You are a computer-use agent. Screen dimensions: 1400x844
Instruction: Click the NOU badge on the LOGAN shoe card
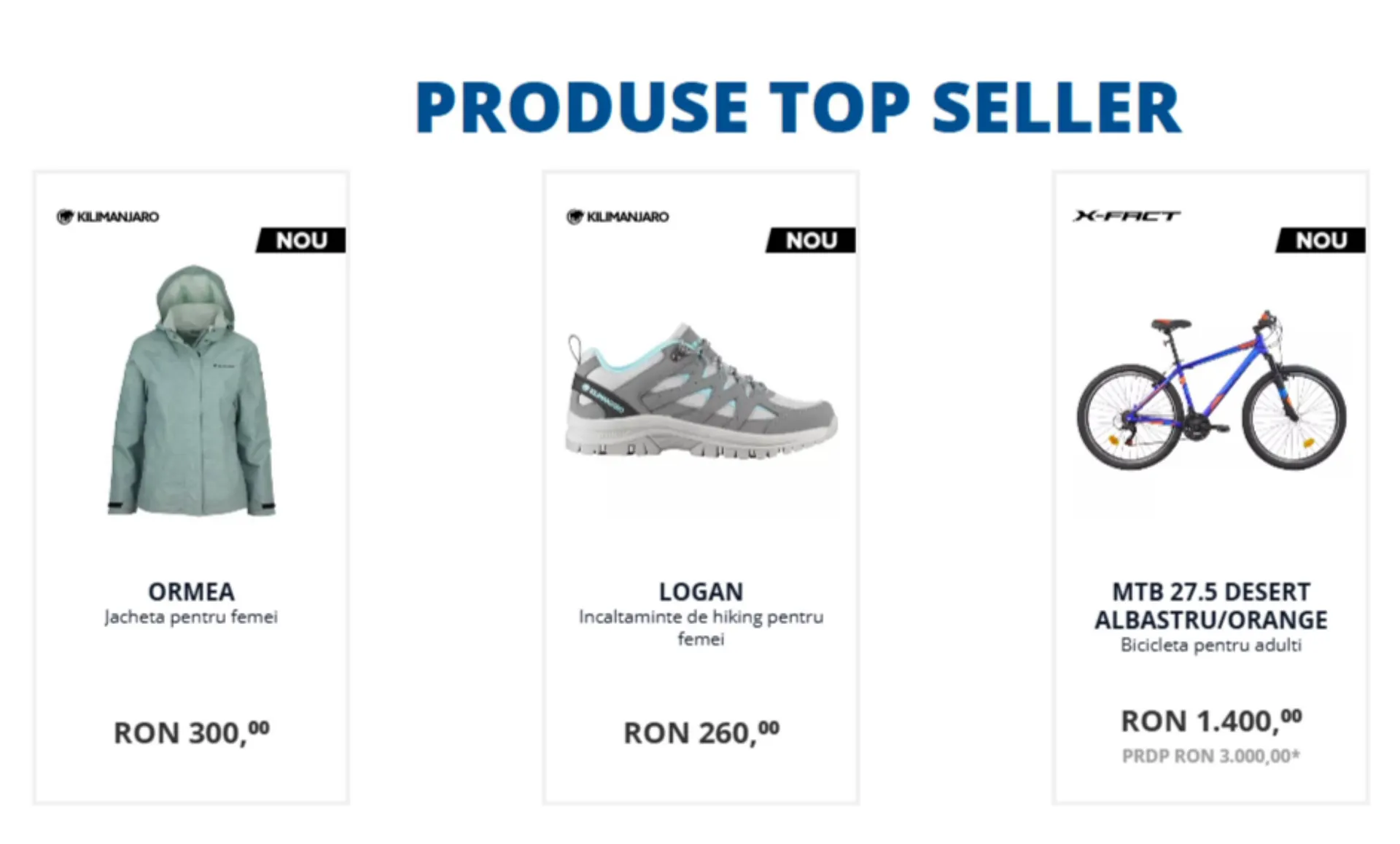click(x=812, y=241)
